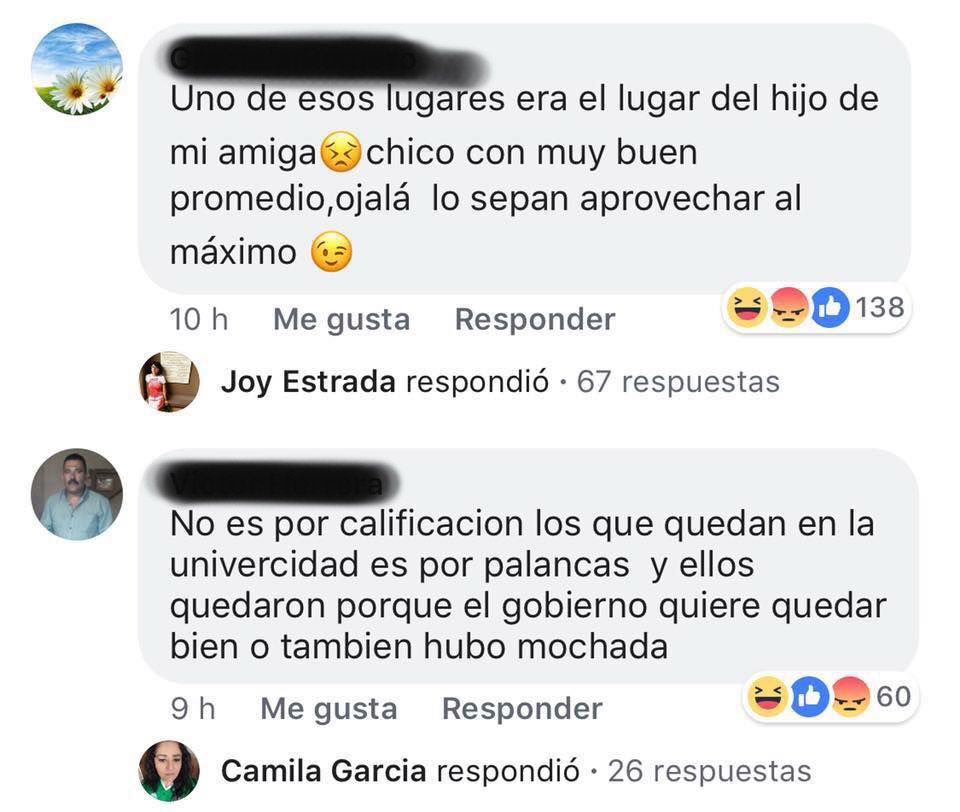Expand the 67 respuestas thread
This screenshot has height=812, width=960.
(x=678, y=382)
